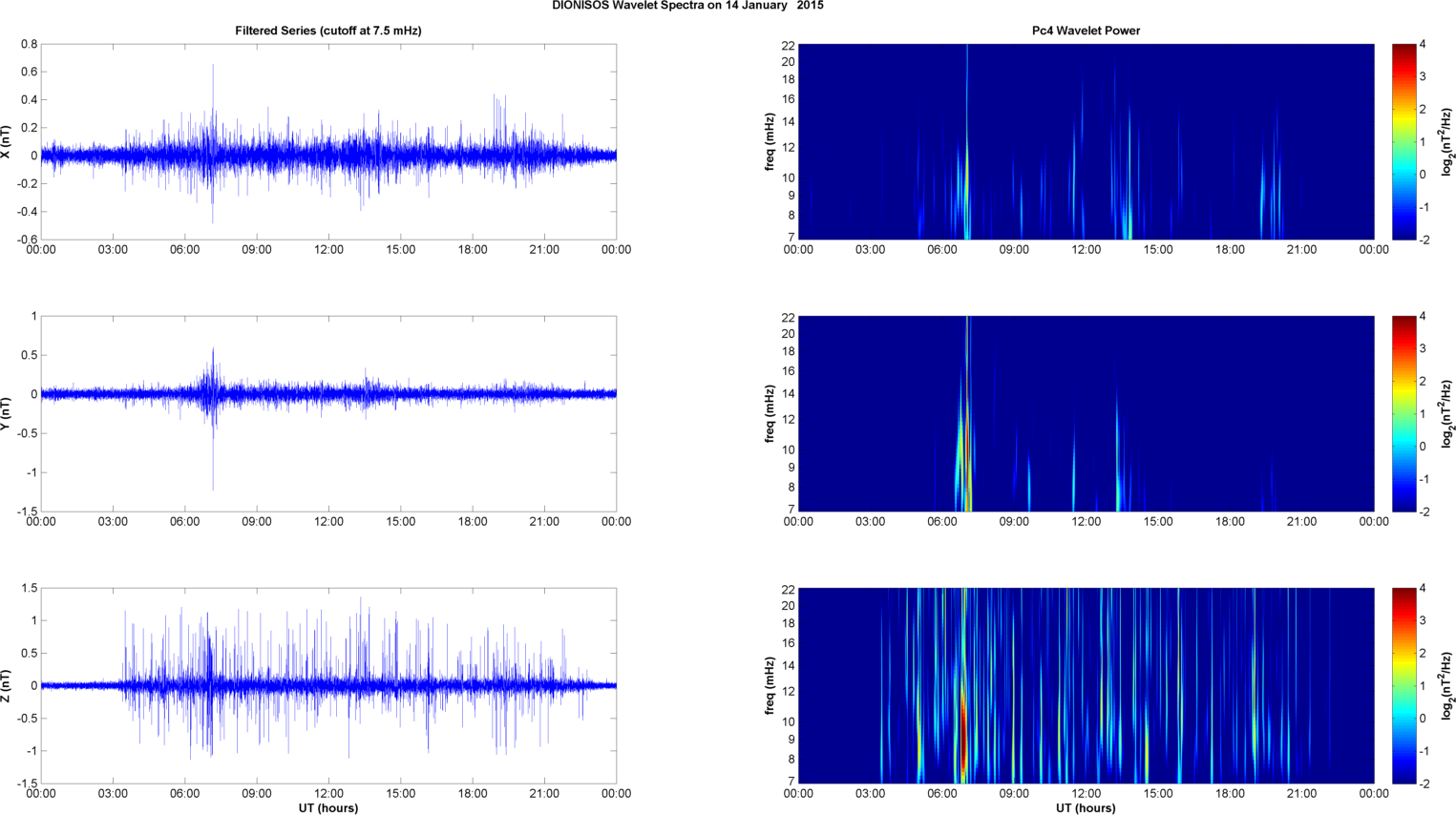
Task: Click the 'Pc4 Wavelet Power' heading
Action: tap(1086, 31)
